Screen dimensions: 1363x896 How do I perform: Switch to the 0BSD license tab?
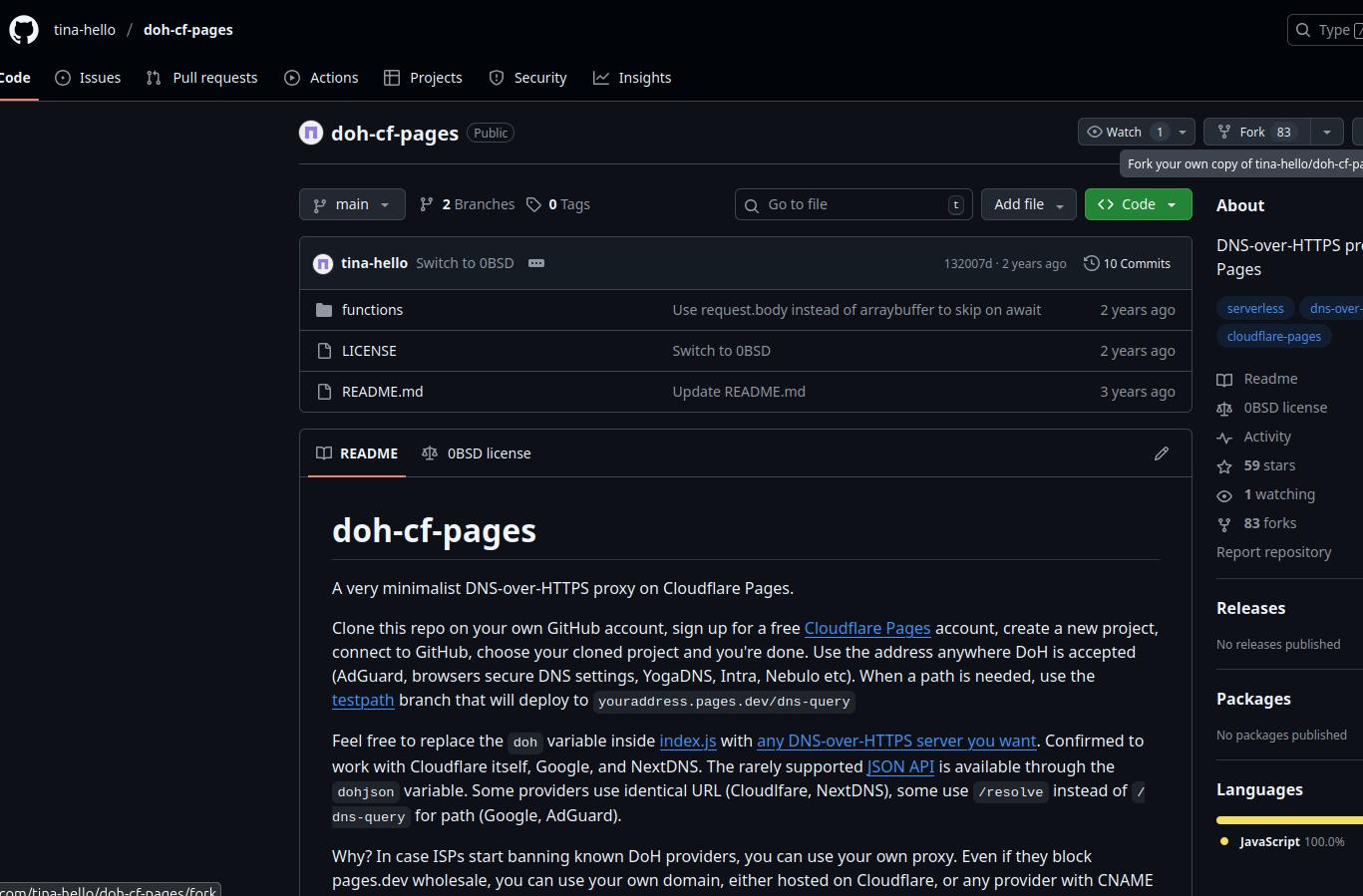point(477,453)
